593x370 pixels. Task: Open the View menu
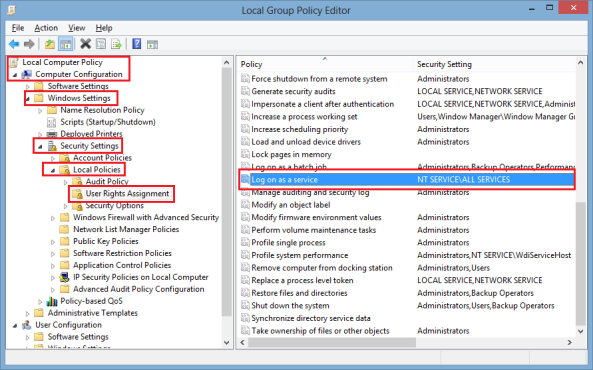pyautogui.click(x=76, y=28)
